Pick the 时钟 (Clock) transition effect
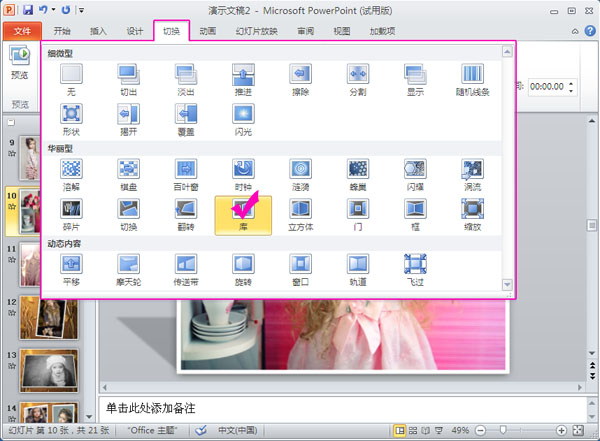The height and width of the screenshot is (441, 600). (x=243, y=175)
